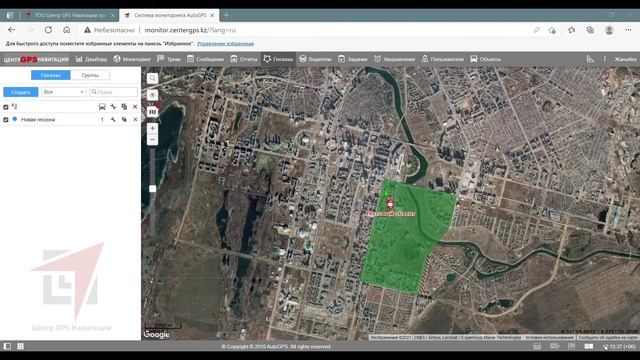Open the Задания tasks section

(353, 59)
